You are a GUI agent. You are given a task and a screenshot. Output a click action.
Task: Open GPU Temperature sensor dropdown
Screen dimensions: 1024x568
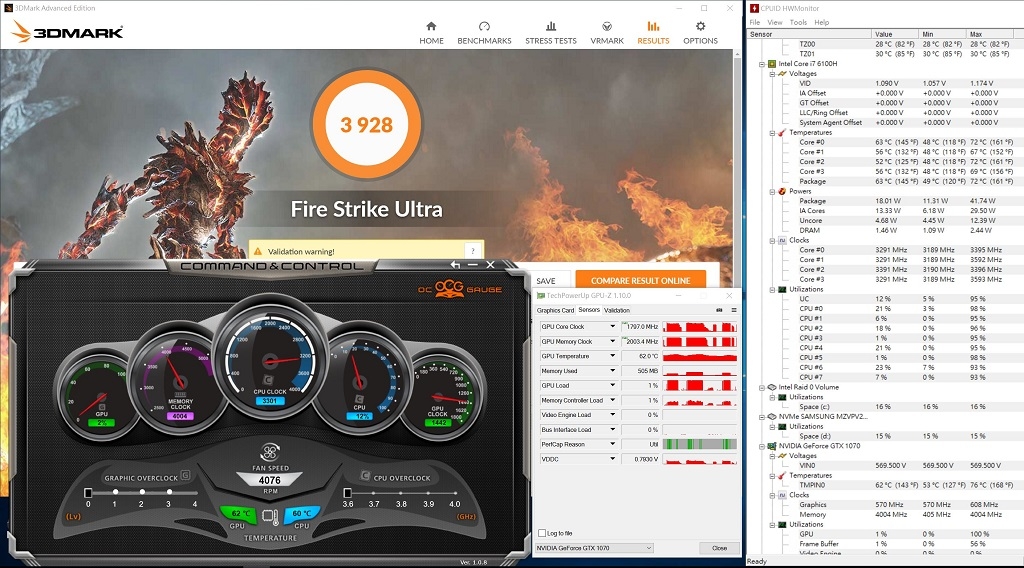(x=613, y=356)
